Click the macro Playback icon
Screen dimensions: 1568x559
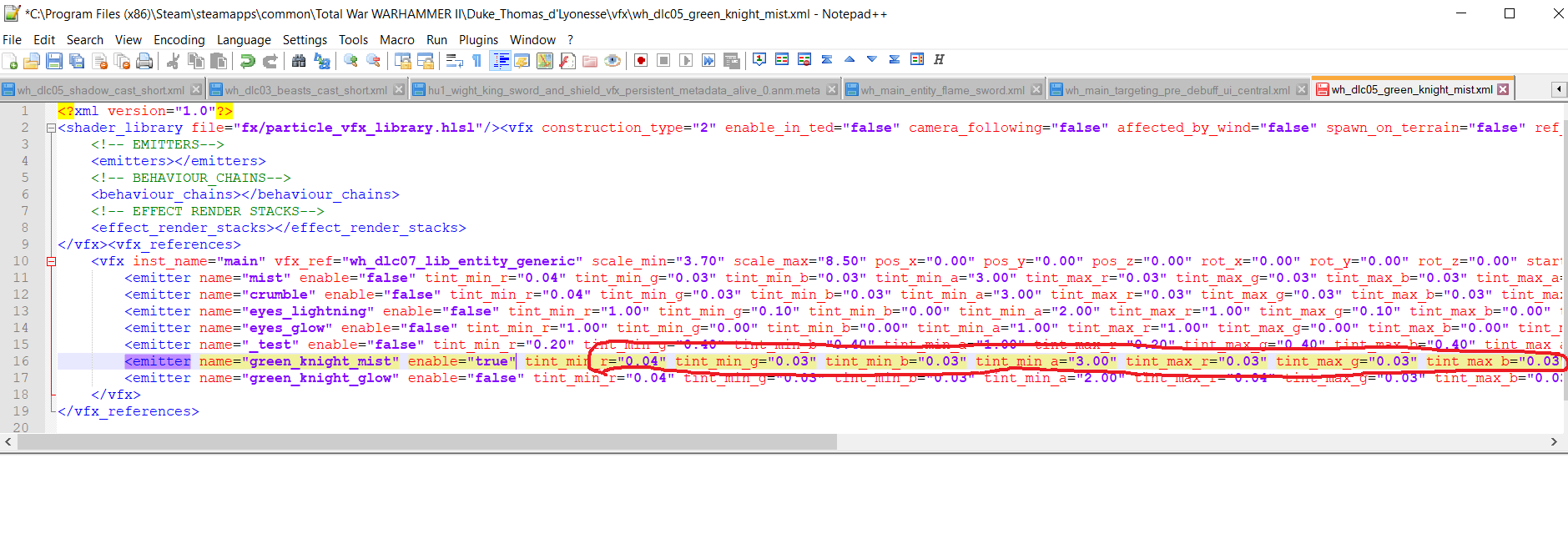(x=686, y=60)
